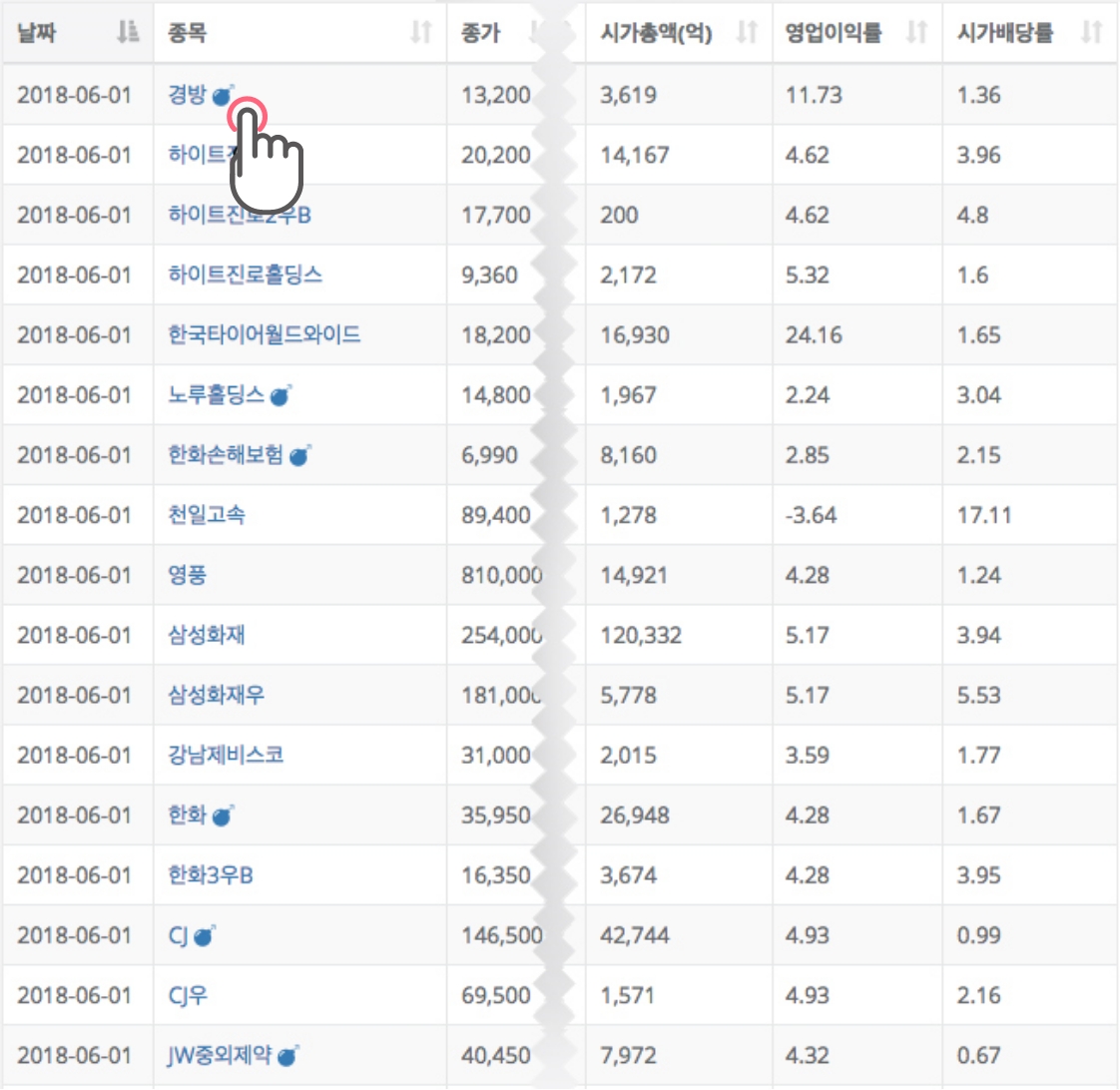Sort by 시가배당률 sort arrows
Screen dimensions: 1120x1090
1092,32
